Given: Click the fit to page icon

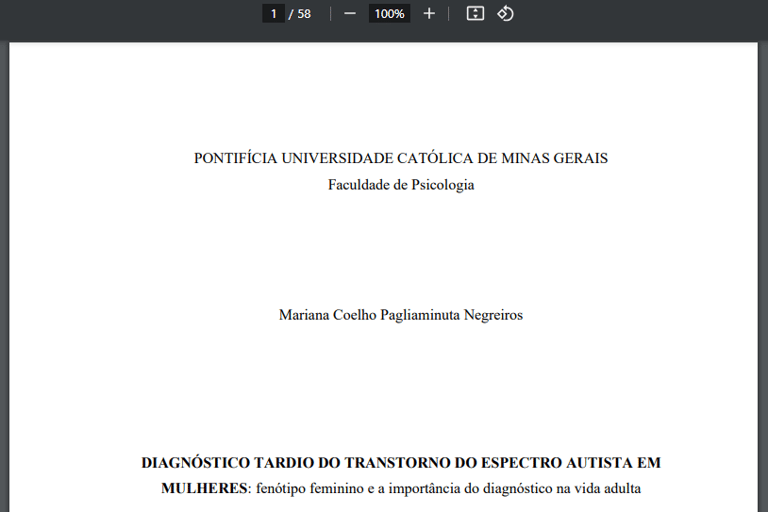Looking at the screenshot, I should pos(475,14).
